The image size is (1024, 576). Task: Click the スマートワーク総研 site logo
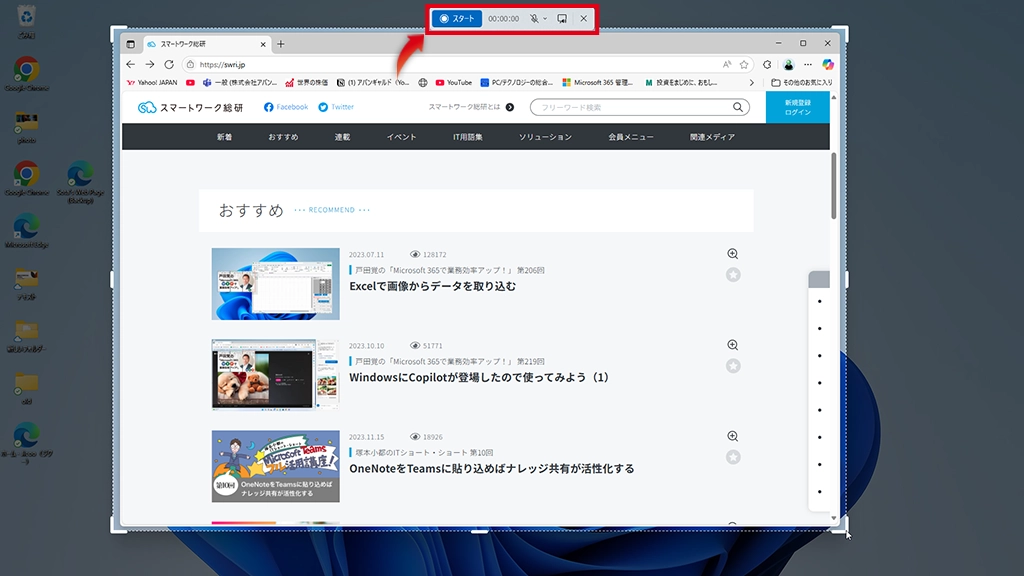190,107
